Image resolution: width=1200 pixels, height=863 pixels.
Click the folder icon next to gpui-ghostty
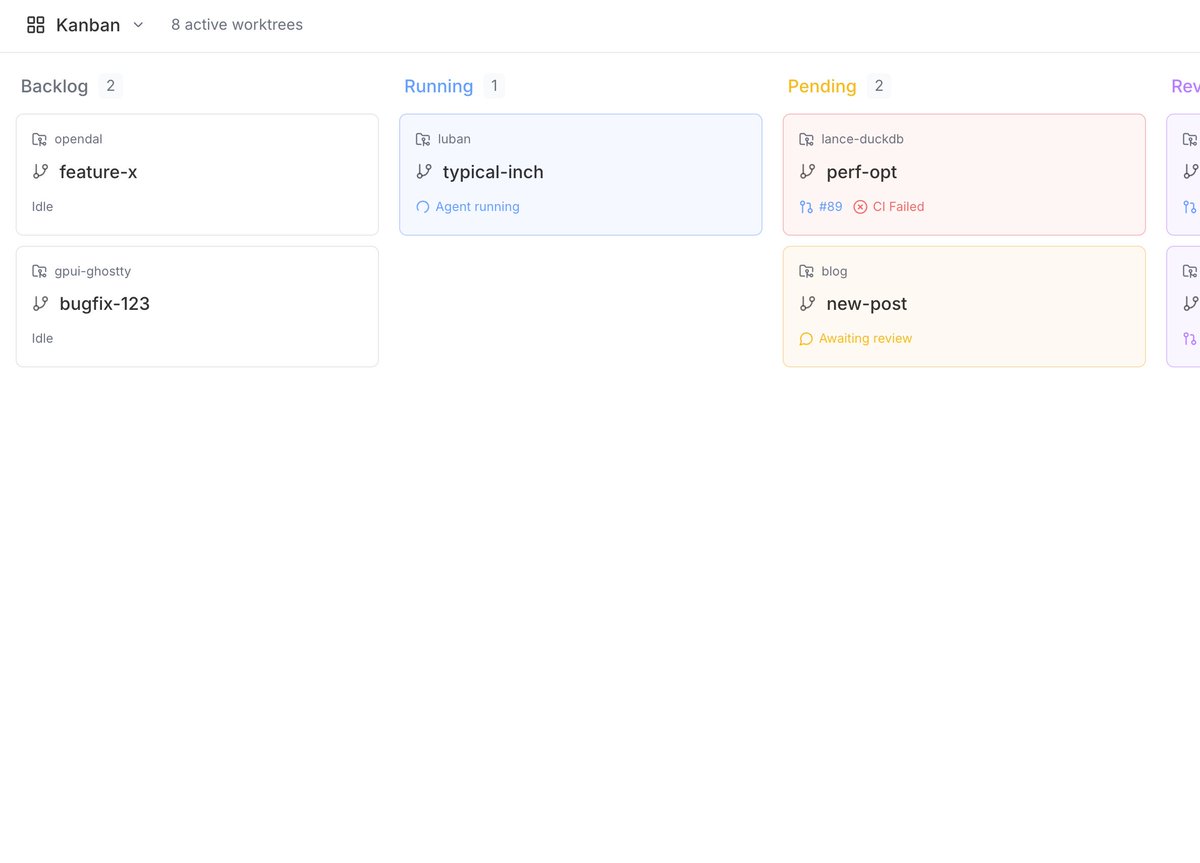pos(39,271)
